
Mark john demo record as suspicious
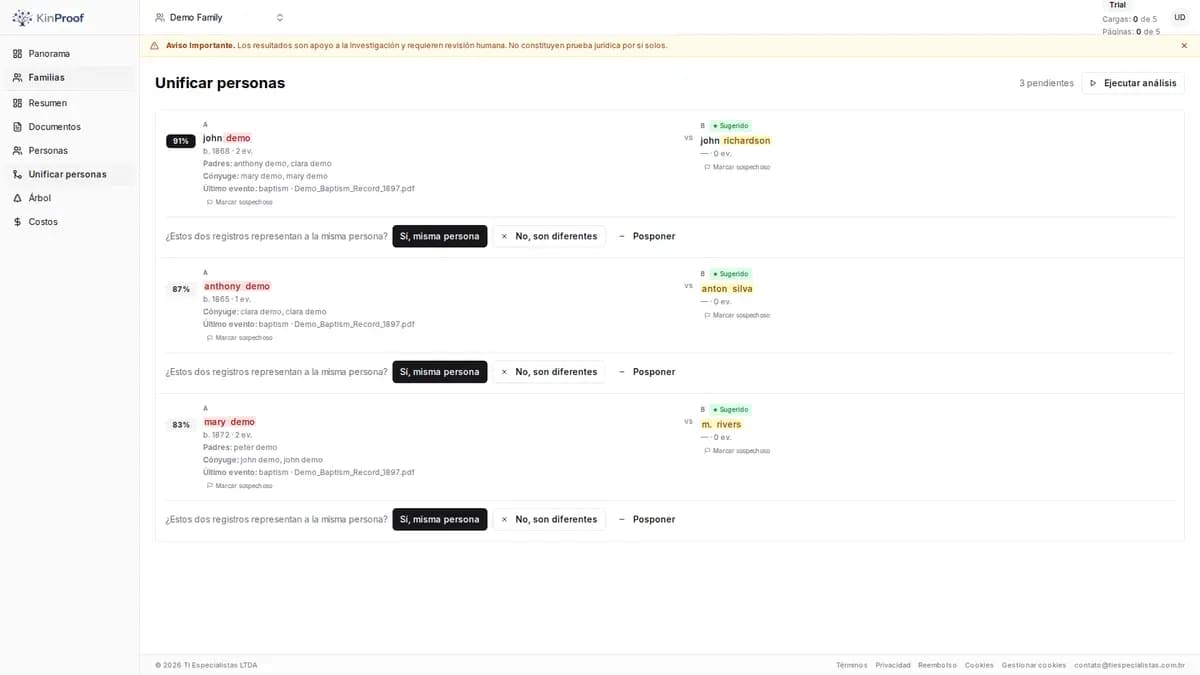(239, 202)
